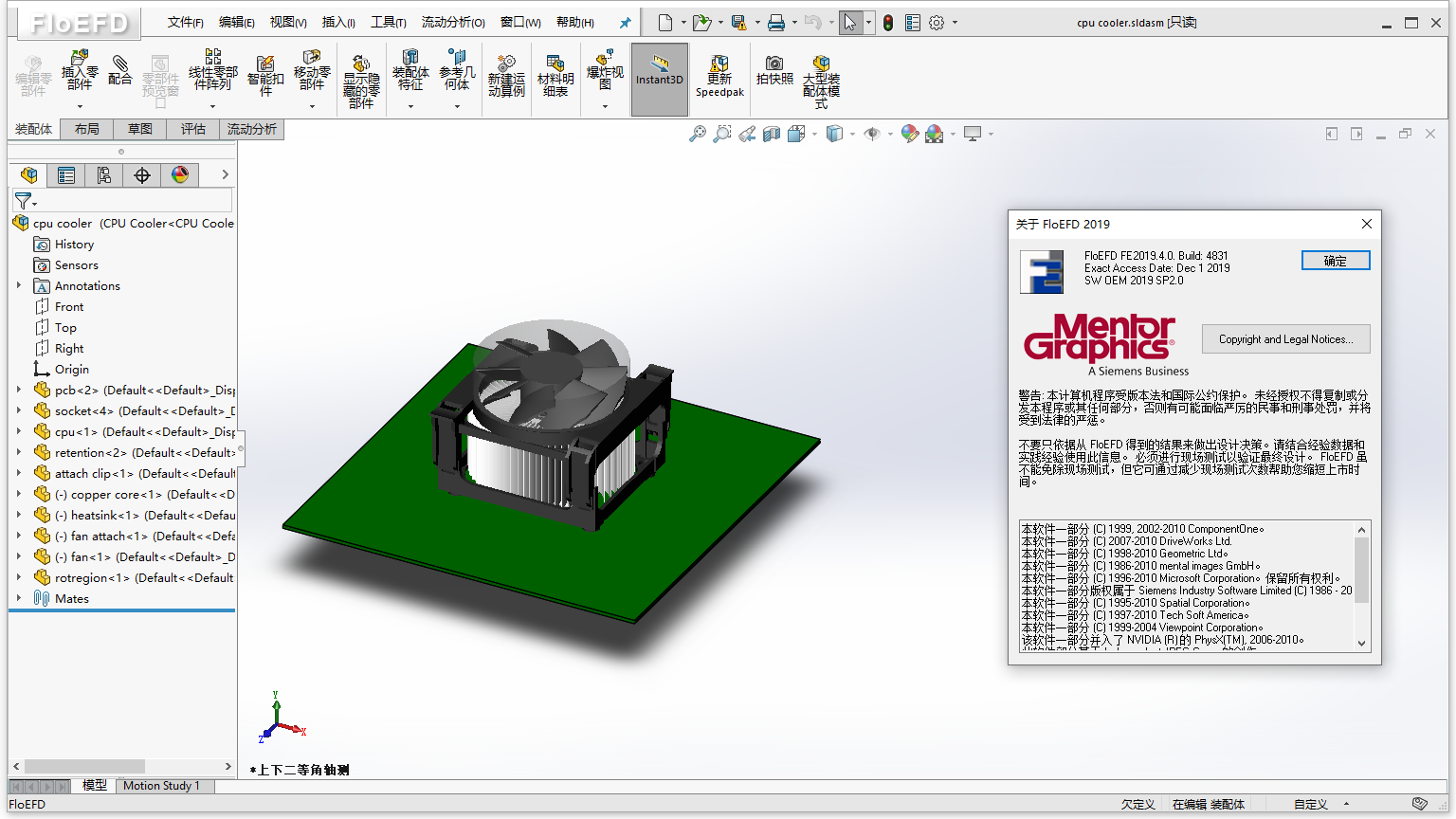Expand the manager tabs right chevron
The height and width of the screenshot is (819, 1456).
point(225,174)
